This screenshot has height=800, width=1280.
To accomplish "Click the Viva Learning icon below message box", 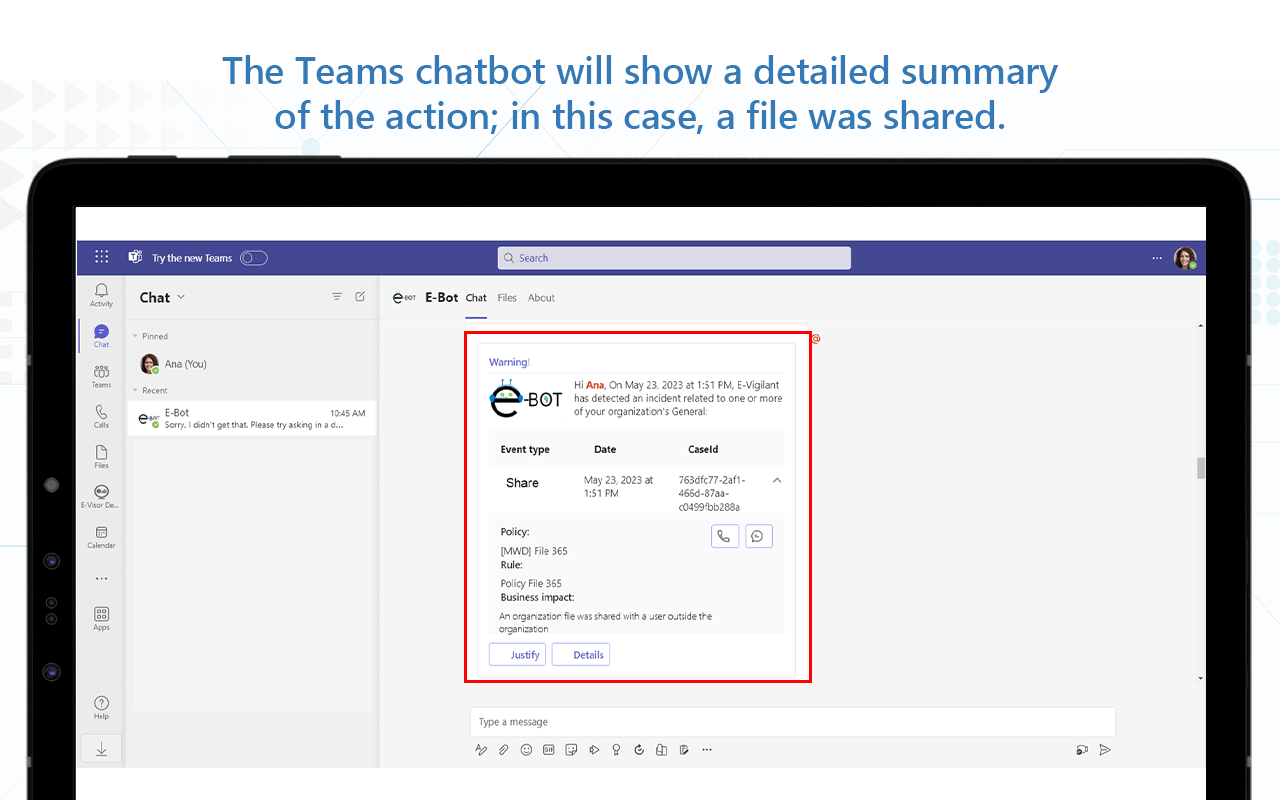I will coord(661,749).
